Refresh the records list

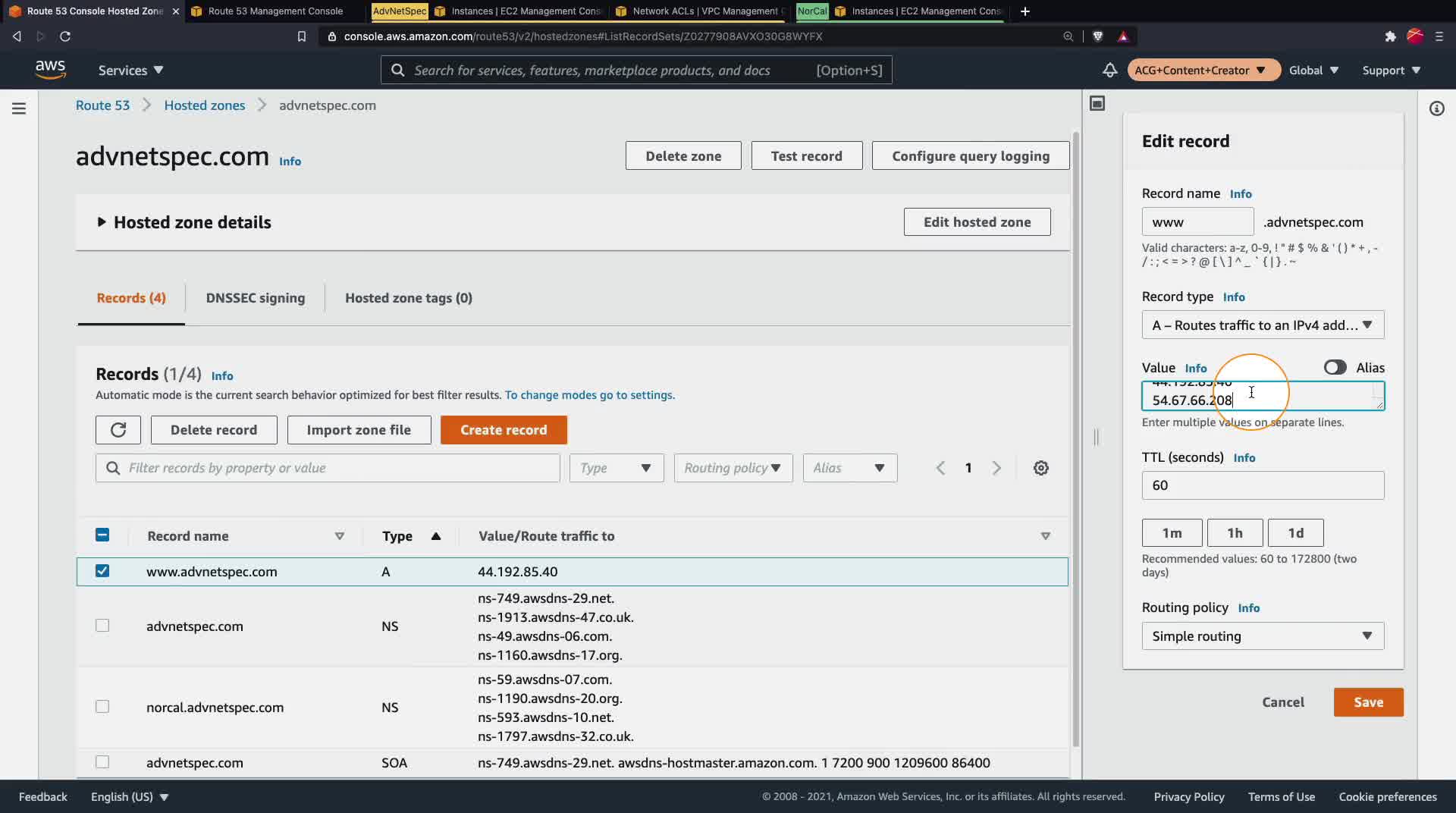[x=118, y=430]
